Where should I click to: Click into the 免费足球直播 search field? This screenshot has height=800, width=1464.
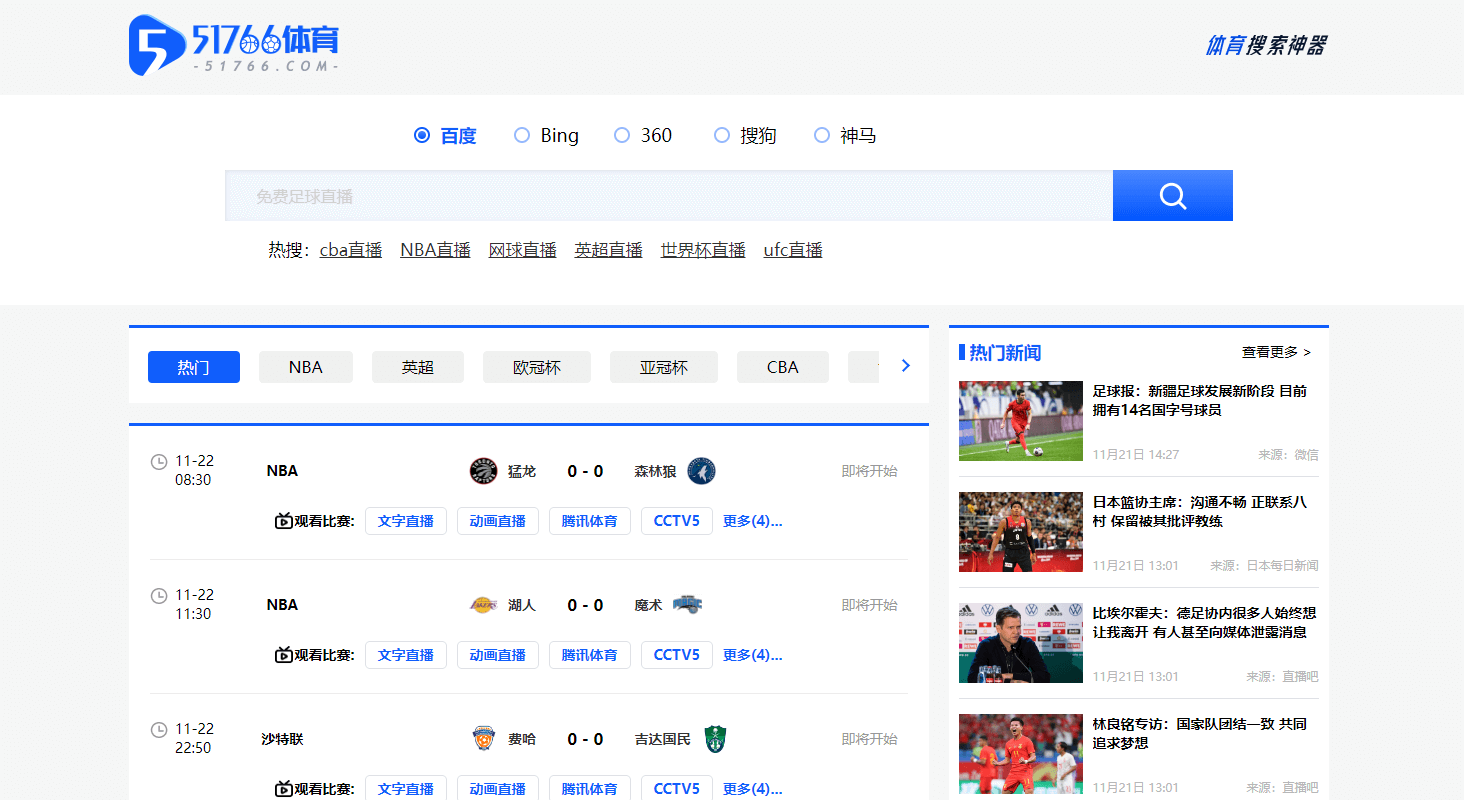(x=668, y=196)
